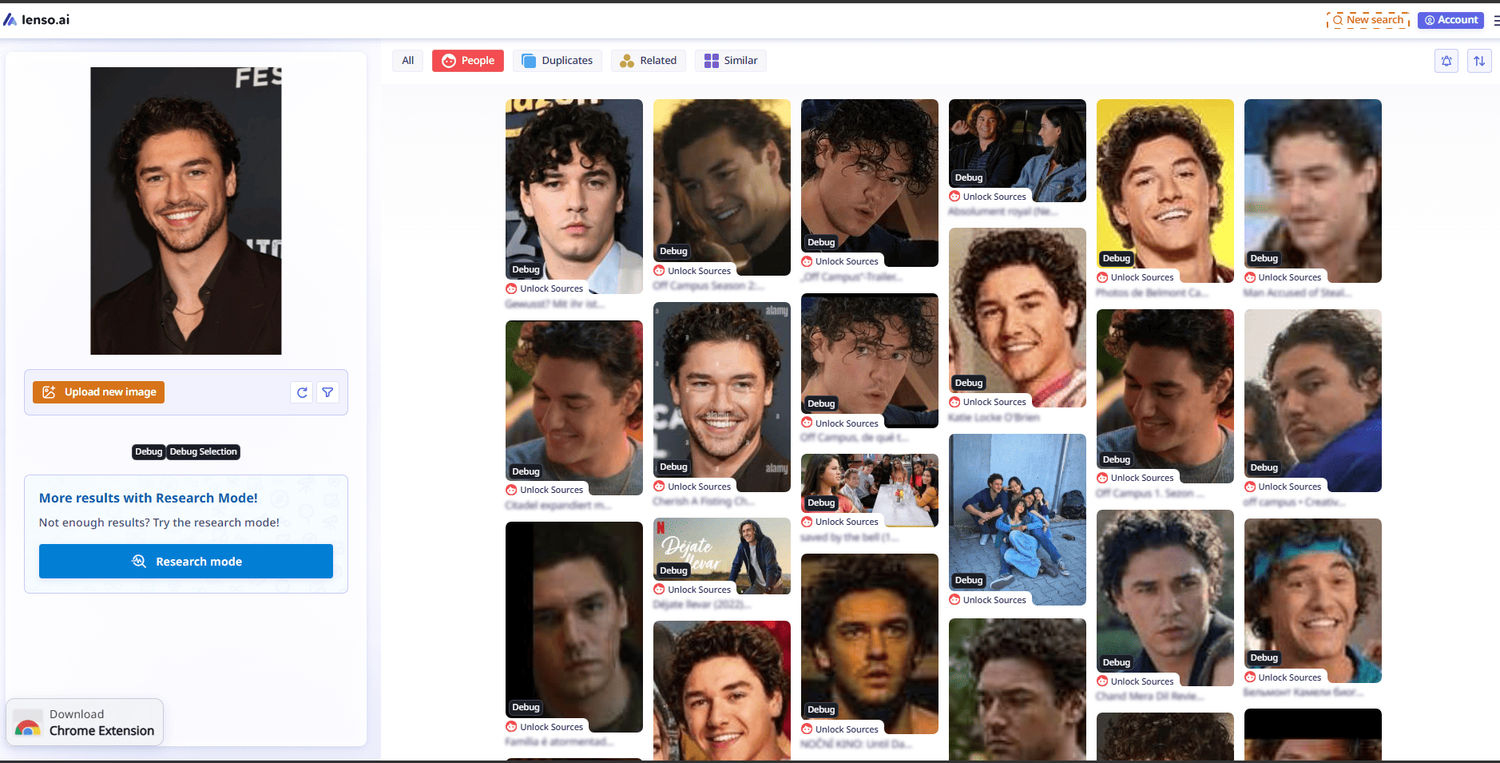This screenshot has height=763, width=1500.
Task: Unlock Sources for 'Familia é atormentad...' result
Action: (545, 727)
